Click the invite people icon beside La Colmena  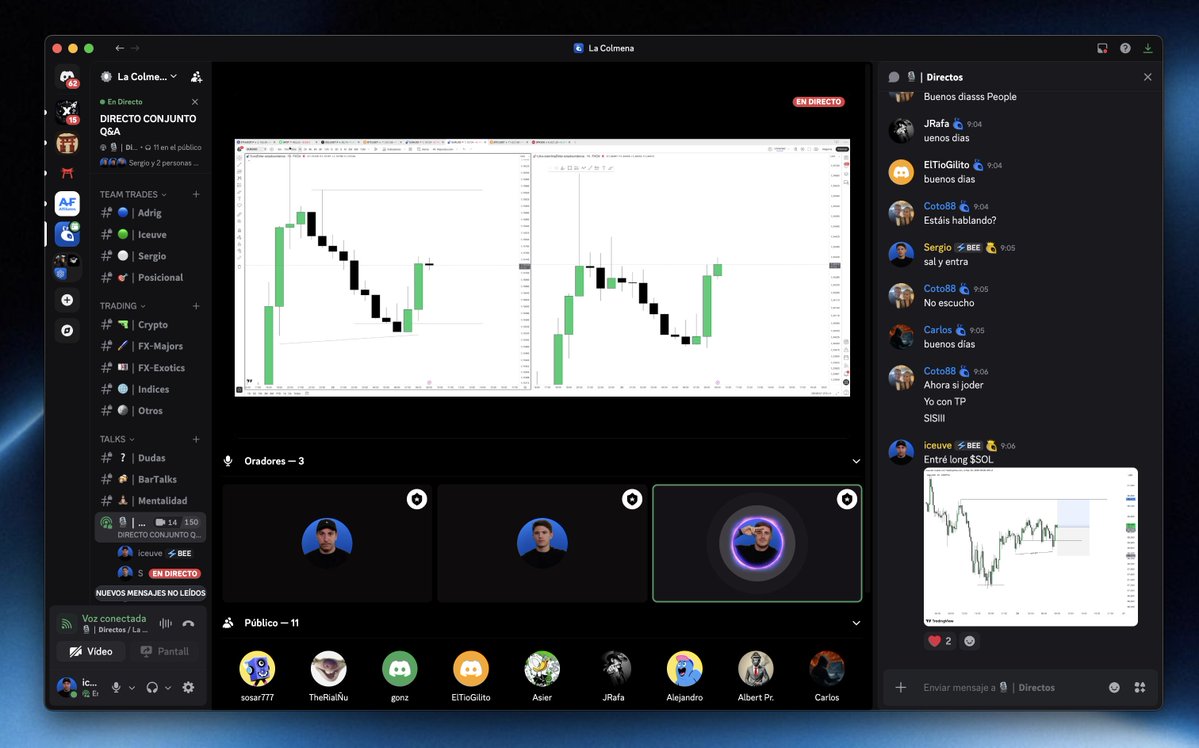click(197, 76)
